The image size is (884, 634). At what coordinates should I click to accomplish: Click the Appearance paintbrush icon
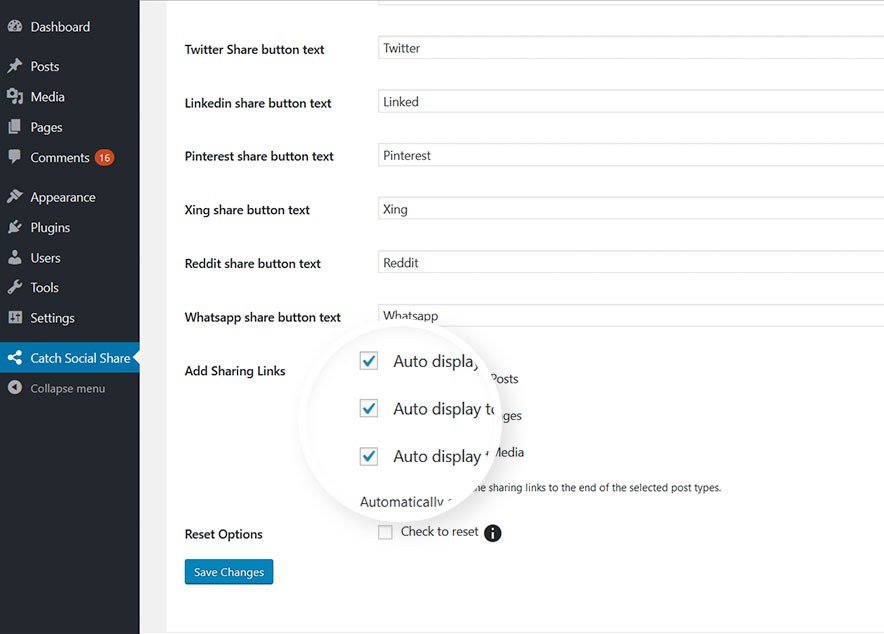point(15,197)
